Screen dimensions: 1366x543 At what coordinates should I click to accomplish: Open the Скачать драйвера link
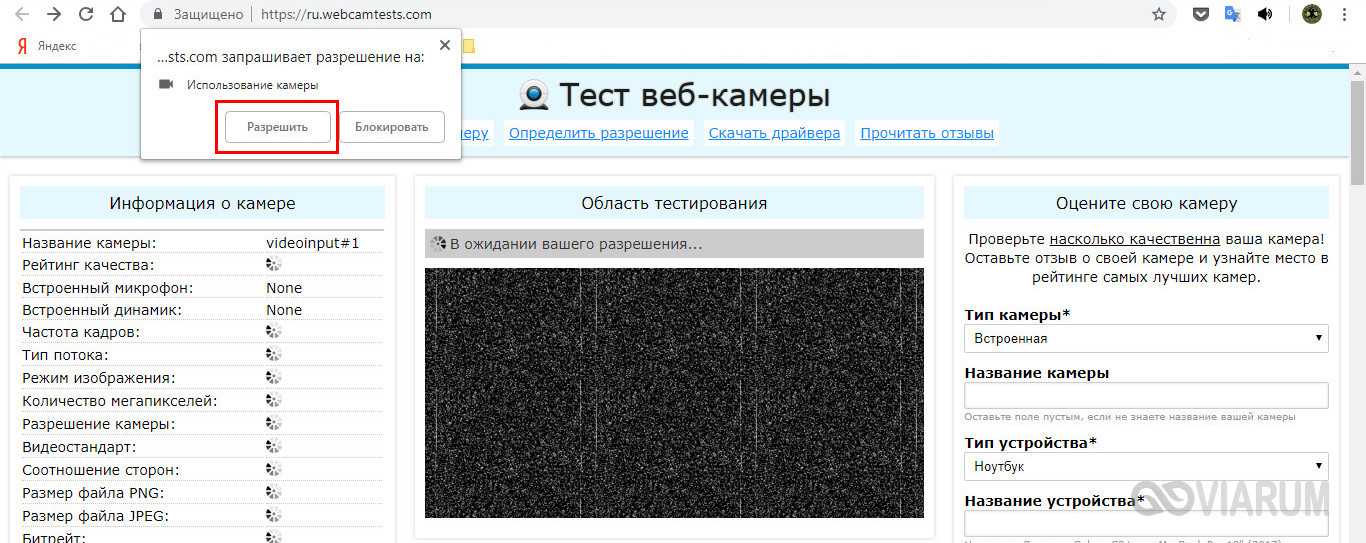pyautogui.click(x=774, y=133)
